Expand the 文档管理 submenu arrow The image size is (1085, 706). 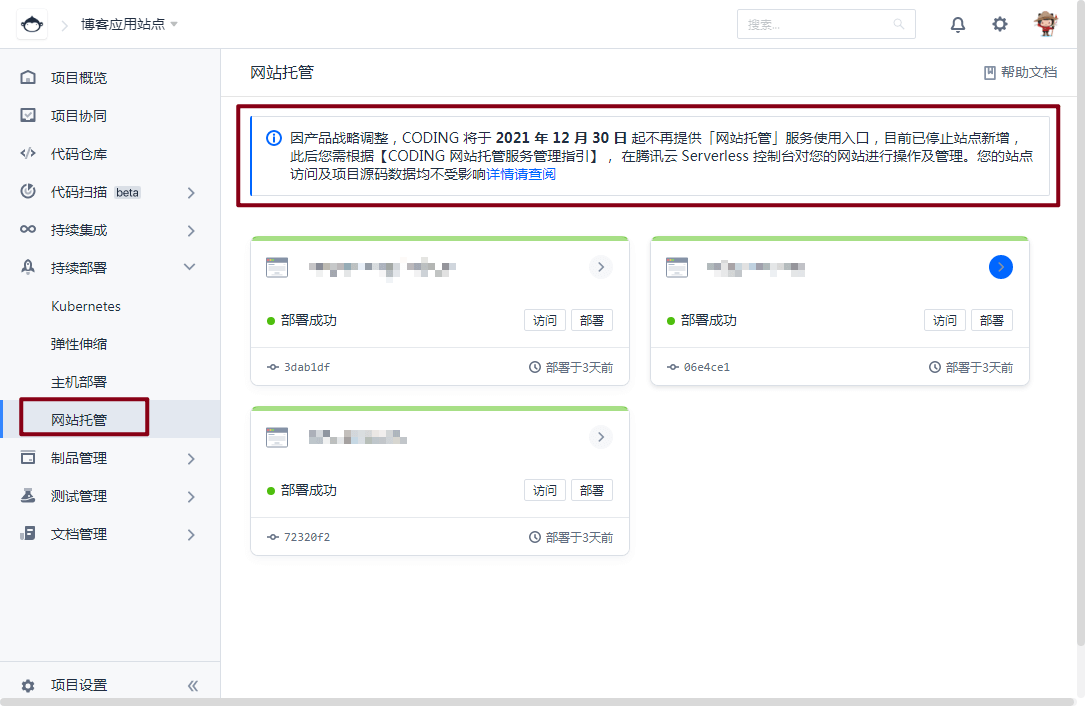pos(191,535)
